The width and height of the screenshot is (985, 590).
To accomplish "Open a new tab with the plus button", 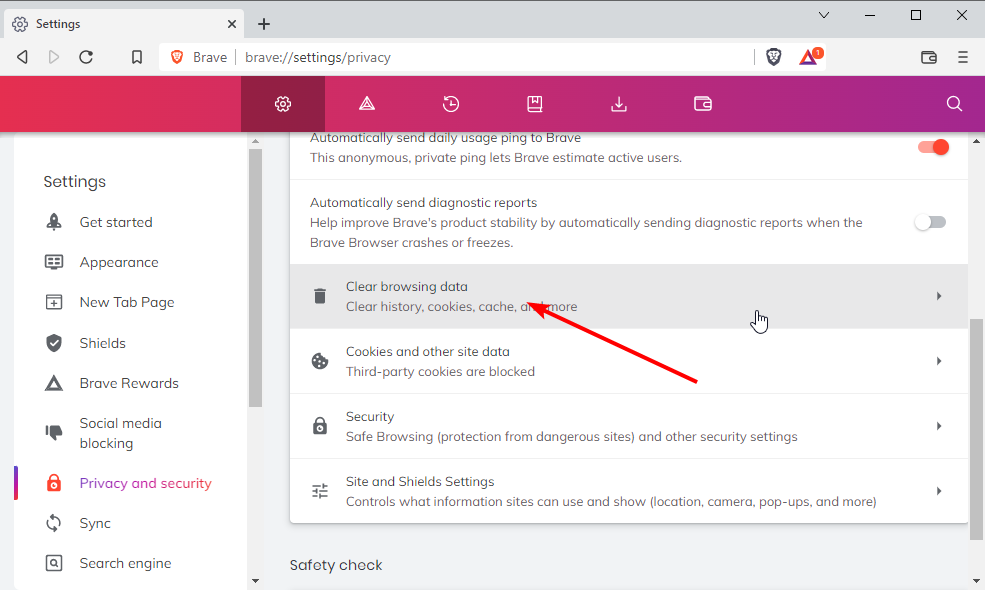I will pyautogui.click(x=264, y=24).
